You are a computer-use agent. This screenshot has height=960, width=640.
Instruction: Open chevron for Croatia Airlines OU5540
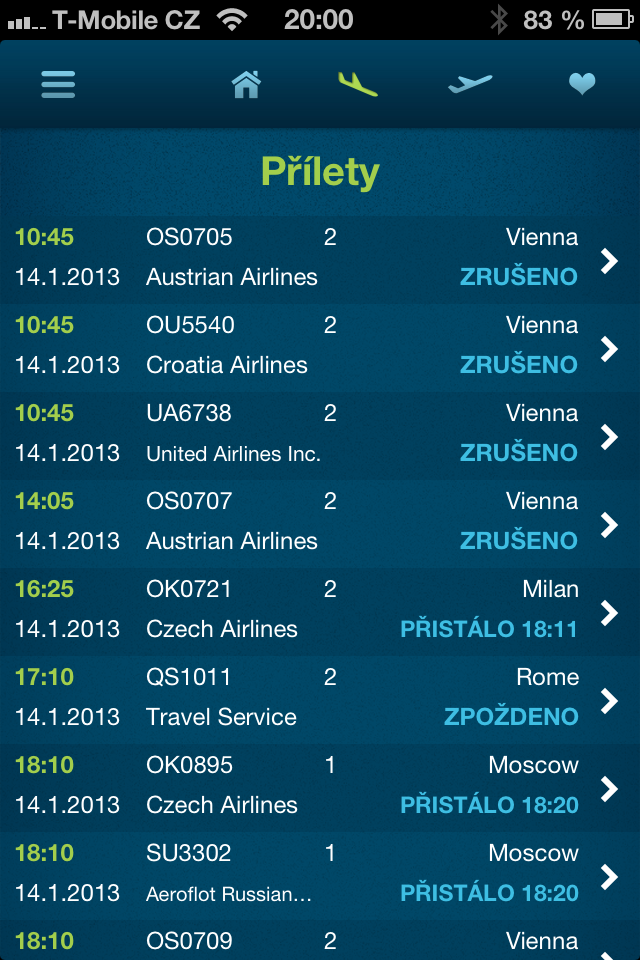tap(608, 348)
